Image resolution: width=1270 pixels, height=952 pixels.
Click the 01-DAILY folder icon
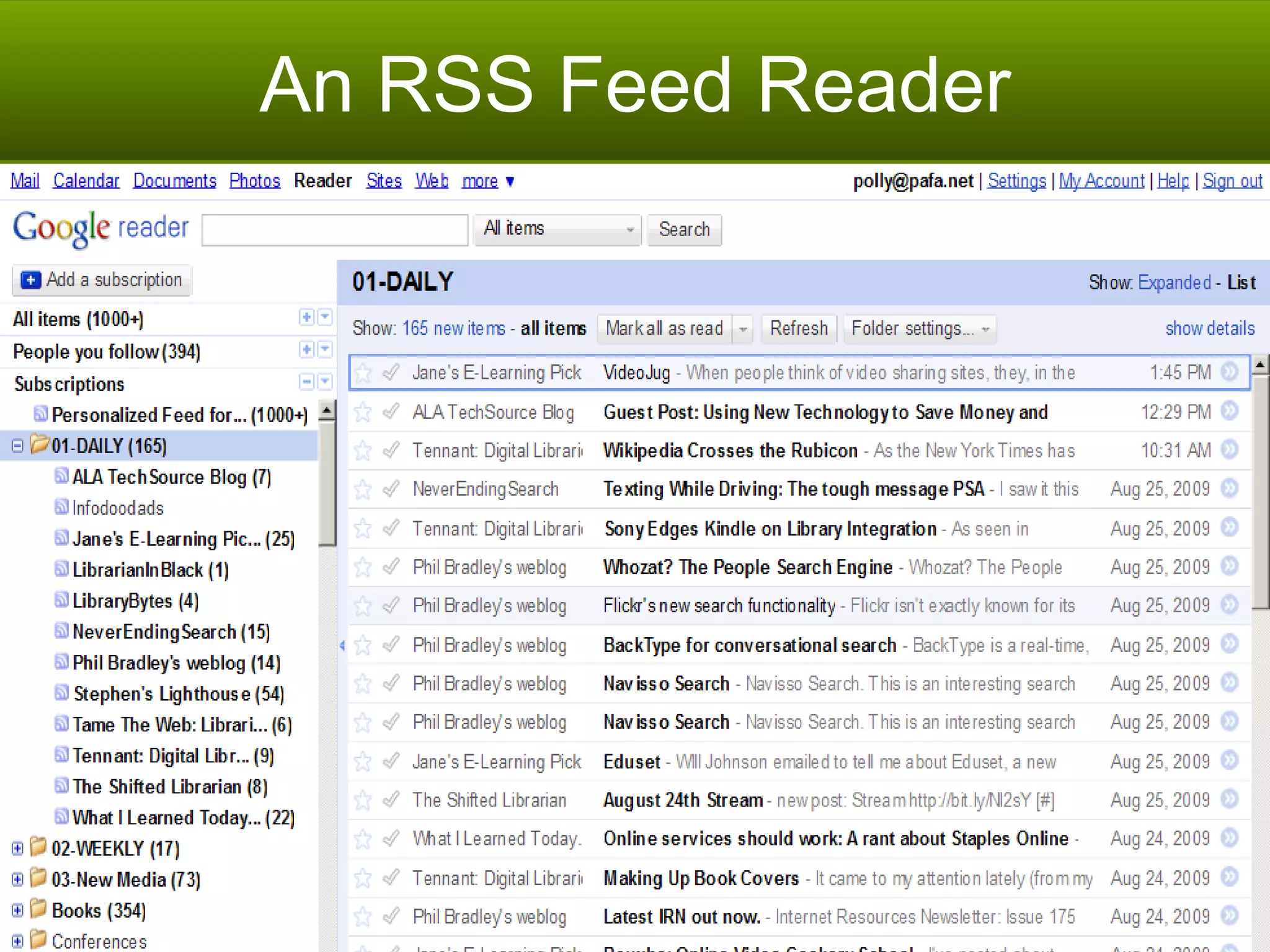click(x=40, y=444)
